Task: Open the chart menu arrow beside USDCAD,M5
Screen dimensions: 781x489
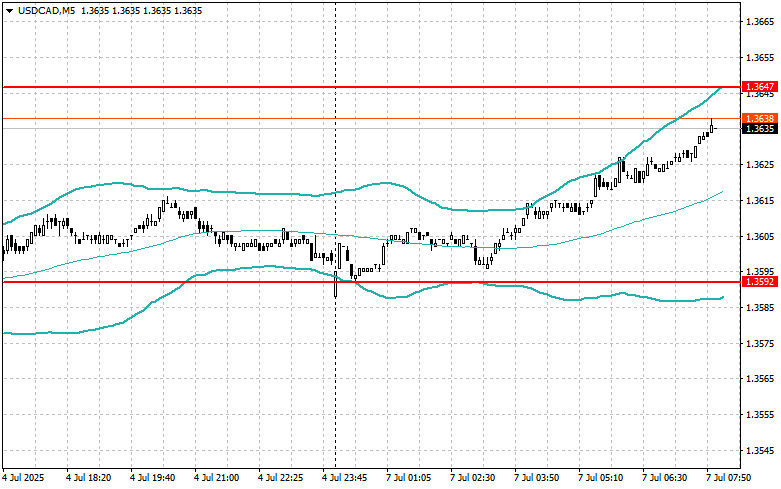Action: [x=9, y=11]
